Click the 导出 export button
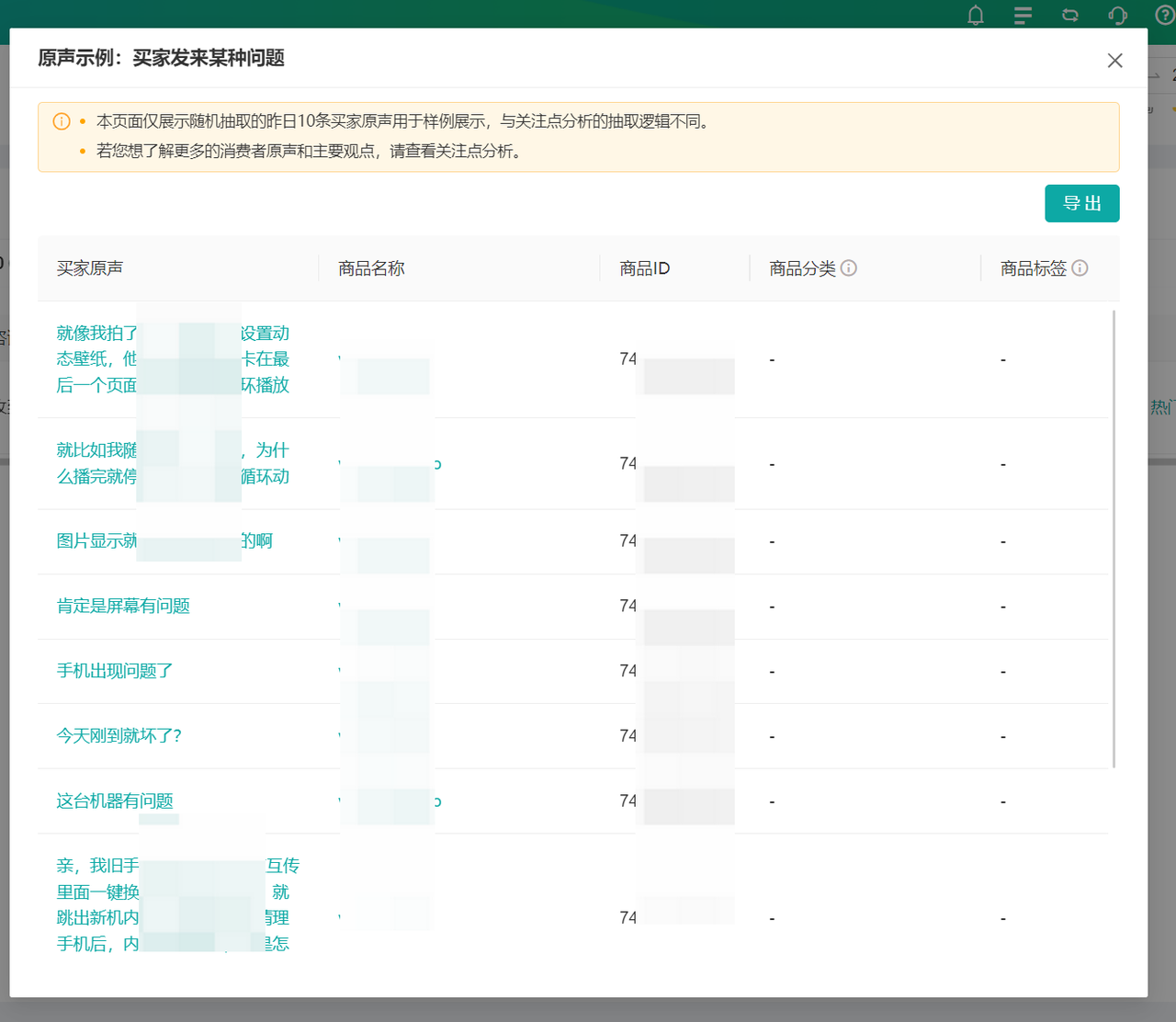The width and height of the screenshot is (1176, 1022). coord(1082,203)
